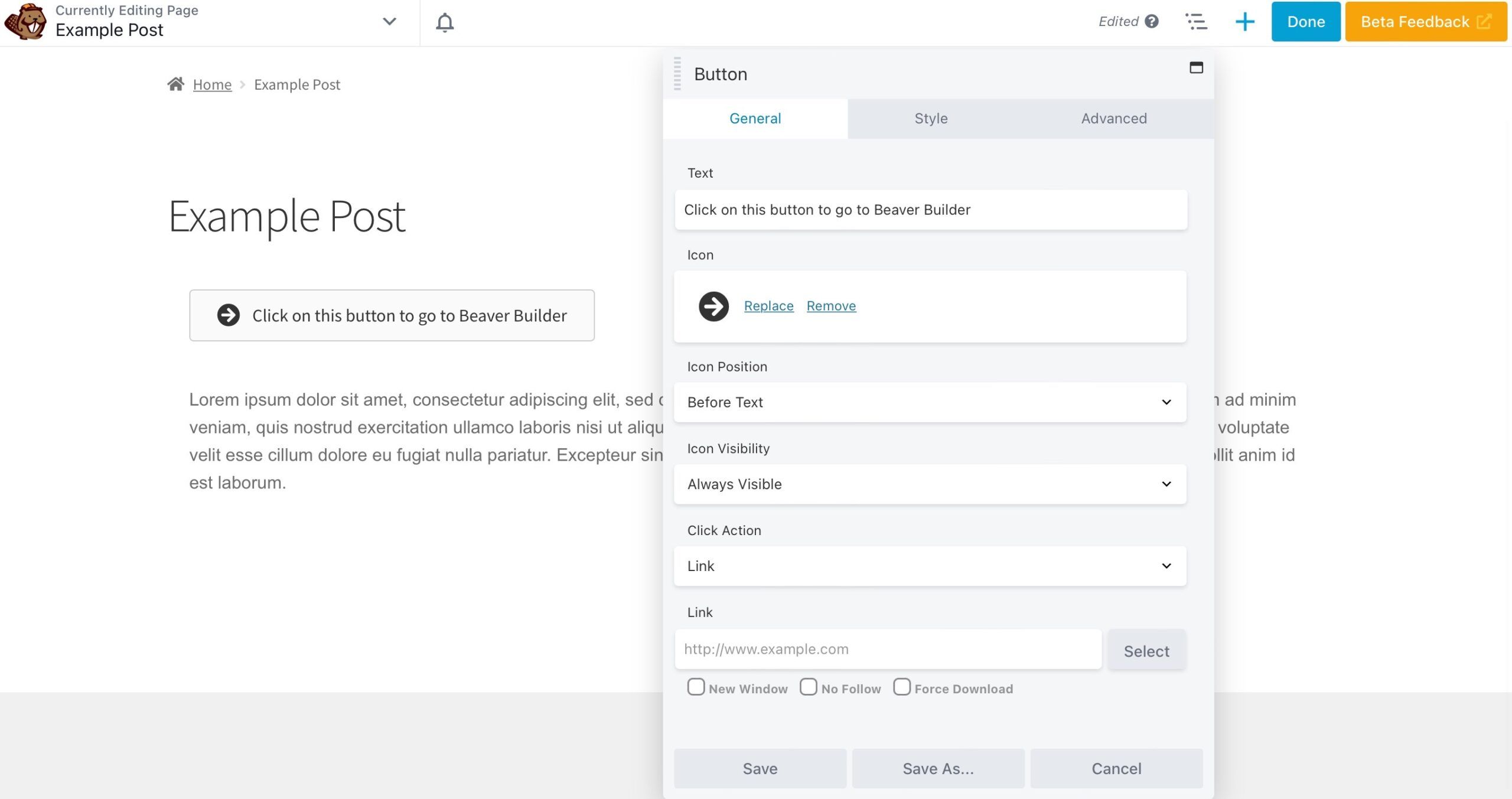The width and height of the screenshot is (1512, 799).
Task: Click the arrow icon preview in Icon field
Action: (x=713, y=306)
